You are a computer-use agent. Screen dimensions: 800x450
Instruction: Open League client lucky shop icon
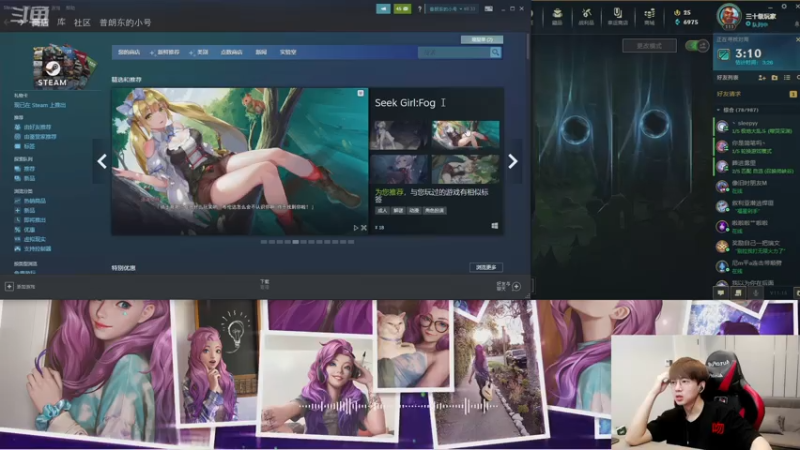(x=617, y=16)
